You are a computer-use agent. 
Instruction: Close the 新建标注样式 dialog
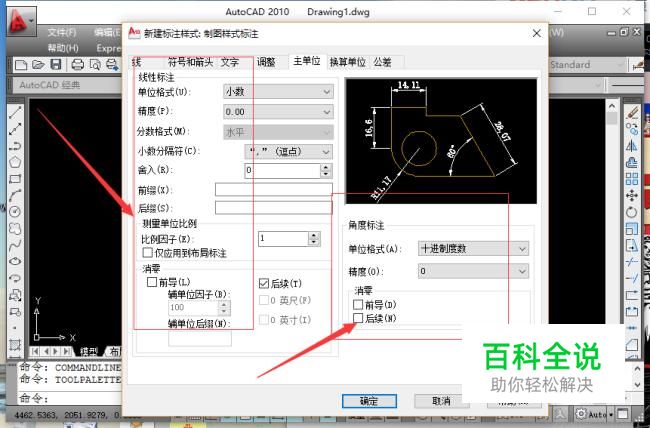536,33
